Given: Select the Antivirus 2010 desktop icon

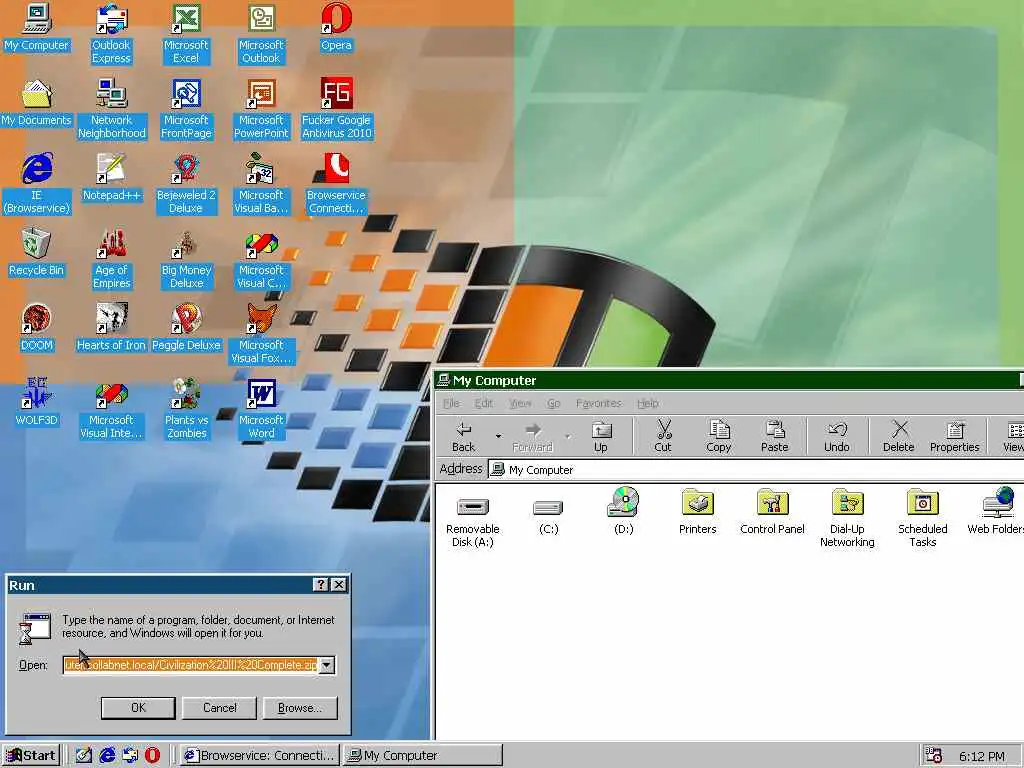Looking at the screenshot, I should (x=336, y=109).
